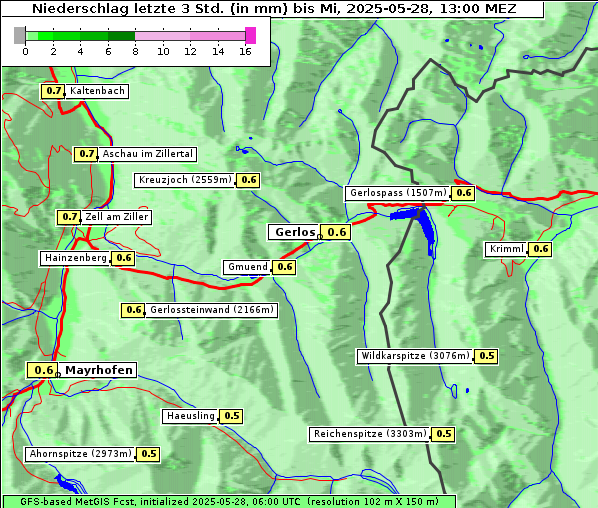Viewport: 598px width, 508px height.
Task: Click the Reichenspitze (3303m) label
Action: click(369, 434)
